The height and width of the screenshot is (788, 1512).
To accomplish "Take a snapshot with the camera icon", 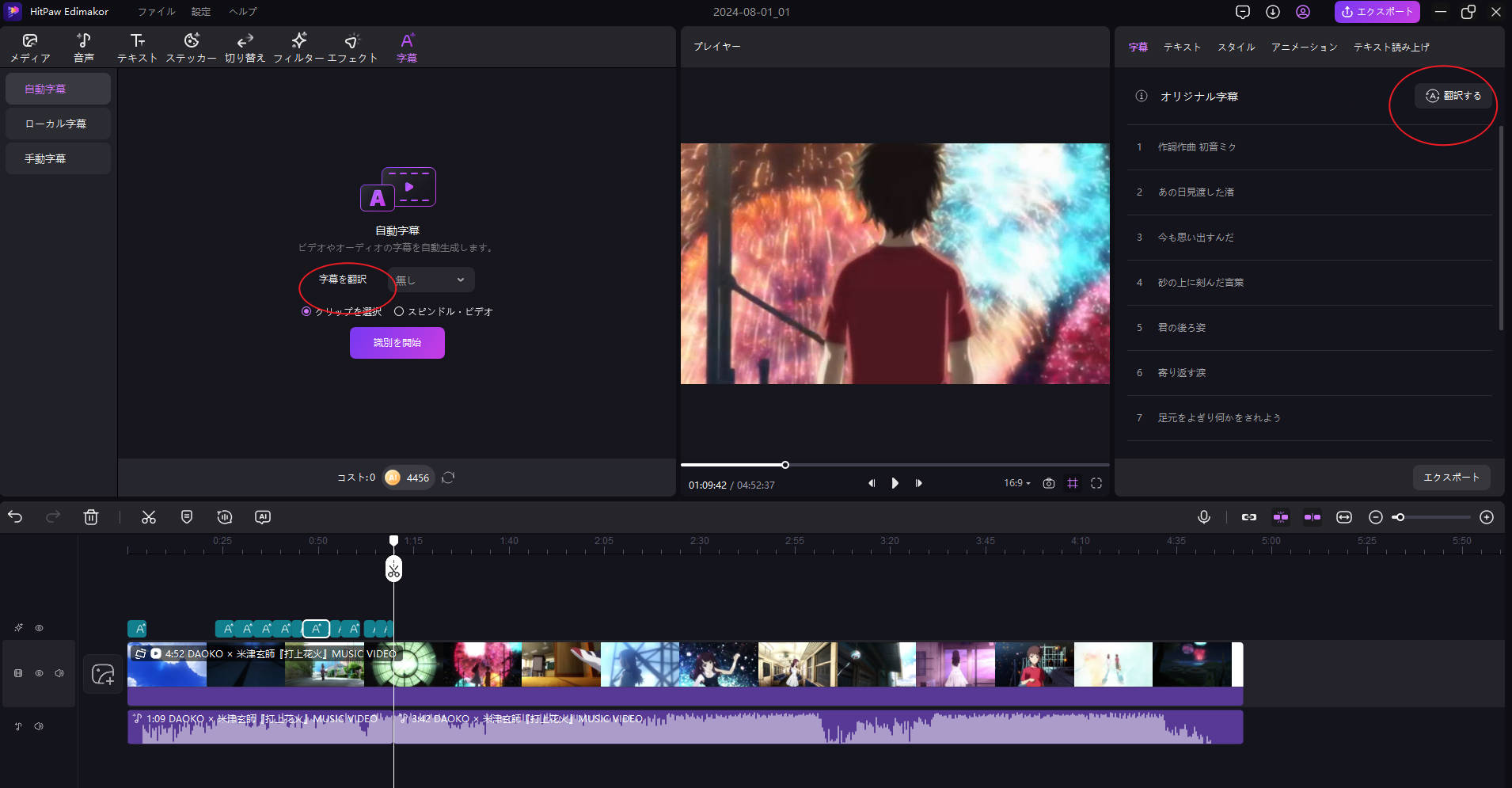I will pyautogui.click(x=1048, y=483).
